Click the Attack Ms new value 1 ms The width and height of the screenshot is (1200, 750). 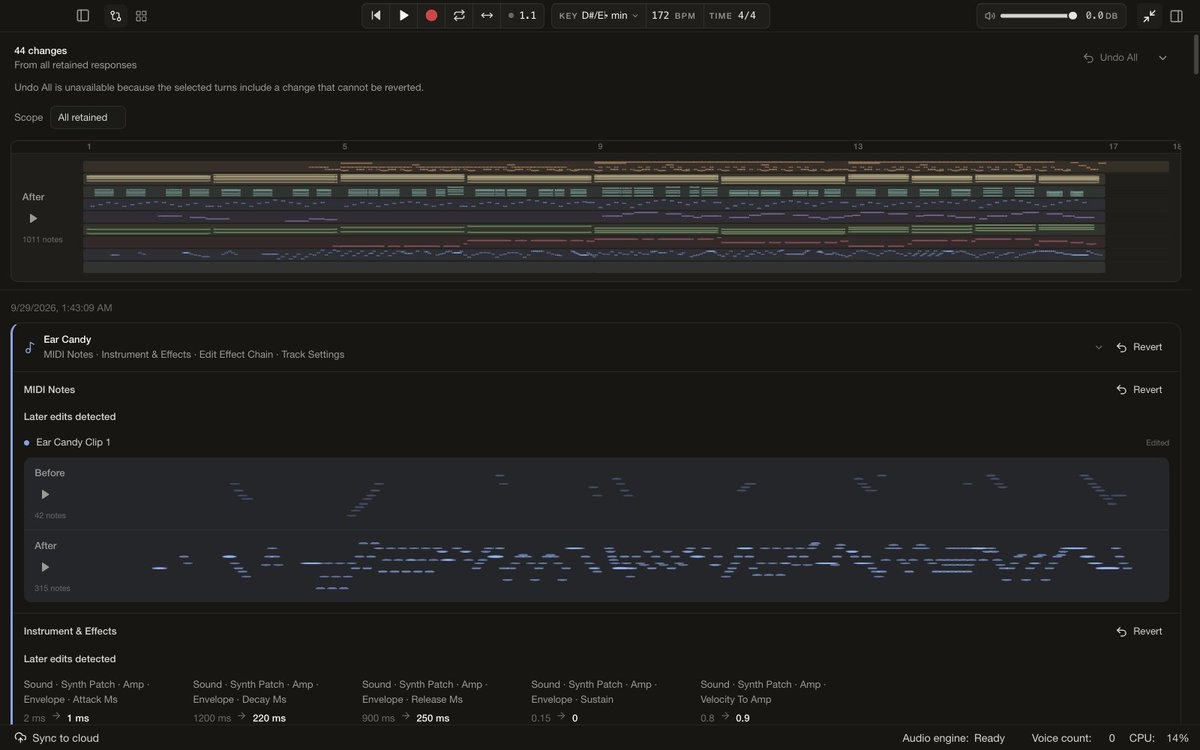point(78,718)
